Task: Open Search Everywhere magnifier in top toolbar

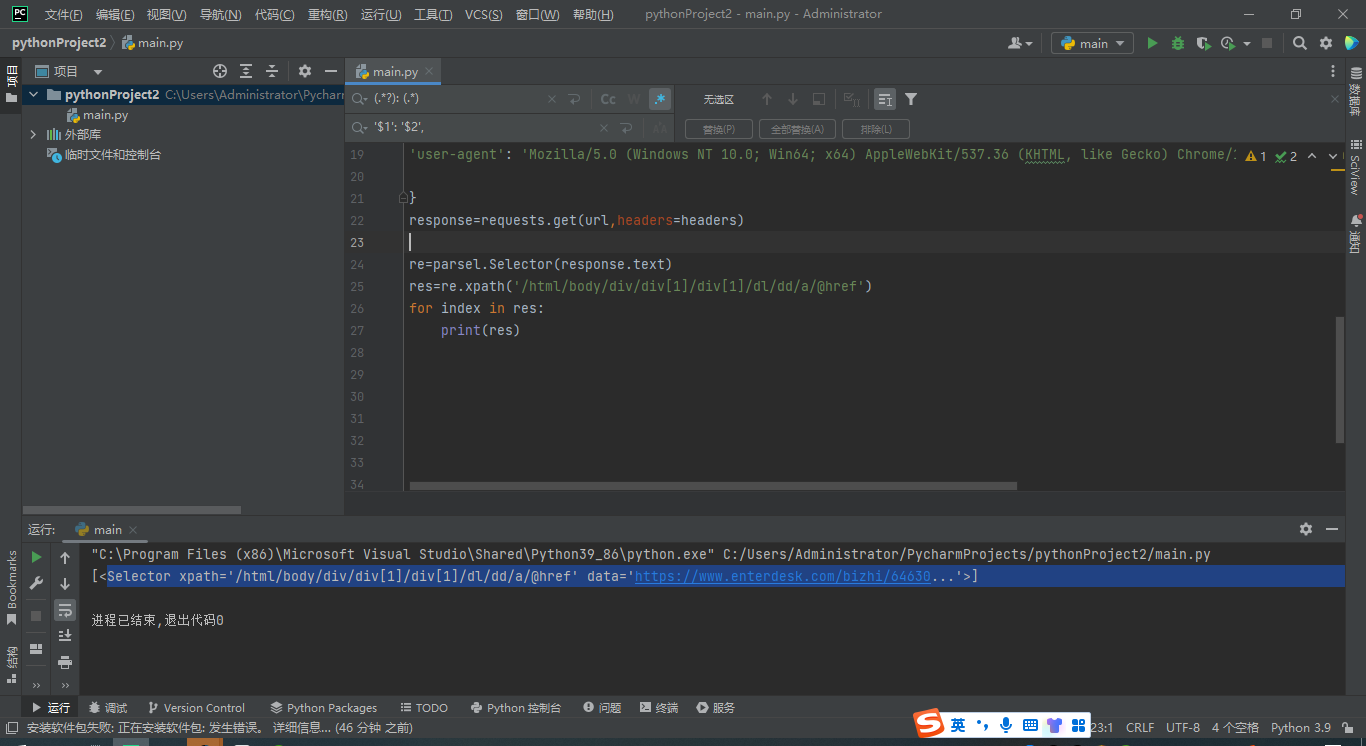Action: [1299, 43]
